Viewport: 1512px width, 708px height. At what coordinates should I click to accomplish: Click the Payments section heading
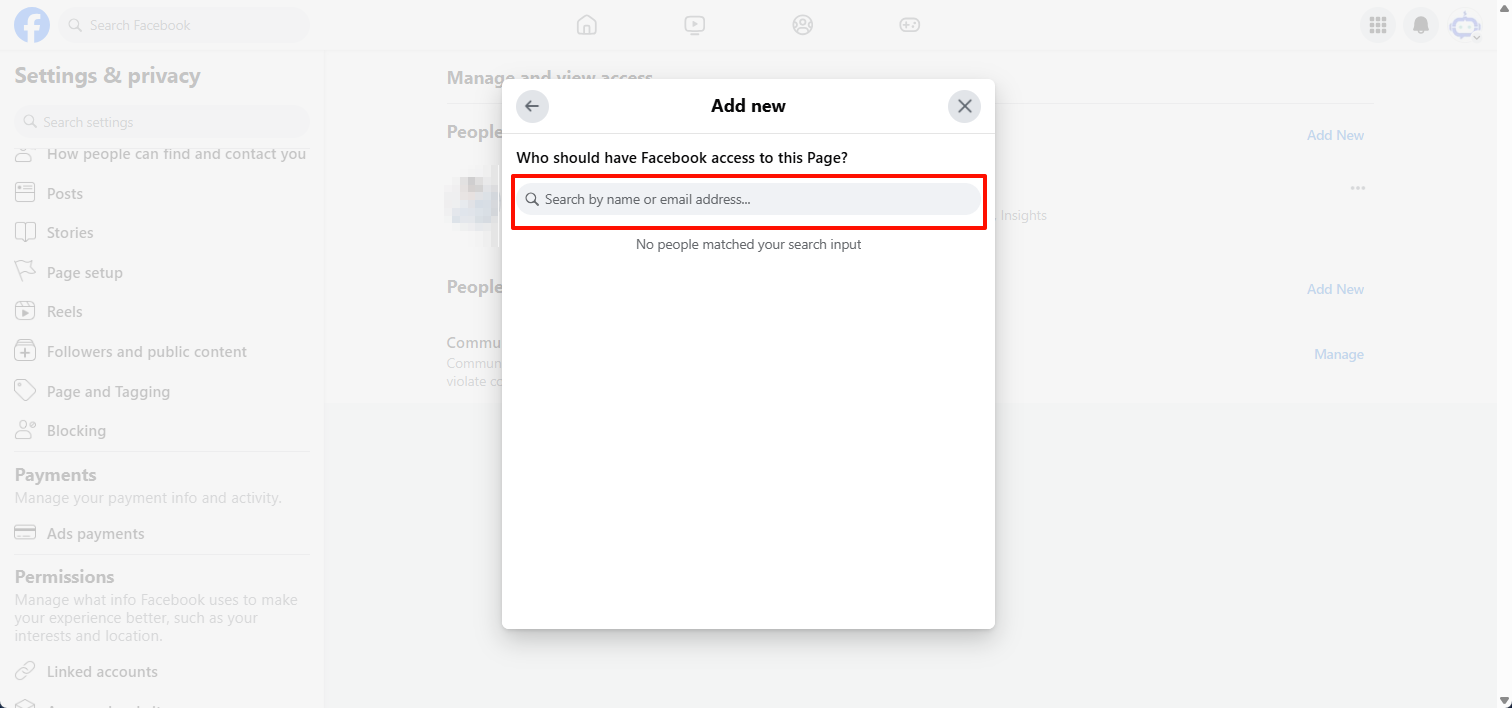pyautogui.click(x=55, y=475)
